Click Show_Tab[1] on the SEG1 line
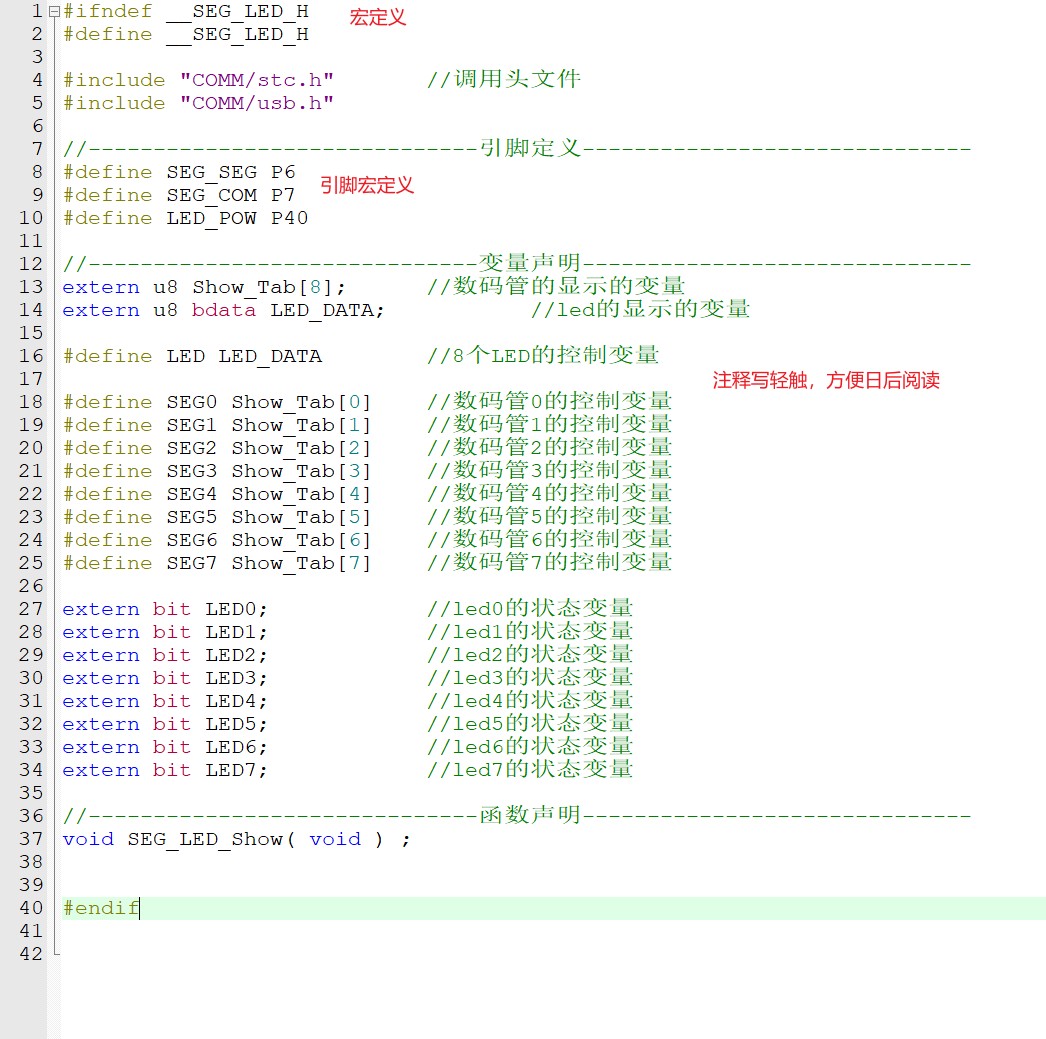Viewport: 1046px width, 1039px height. 301,425
